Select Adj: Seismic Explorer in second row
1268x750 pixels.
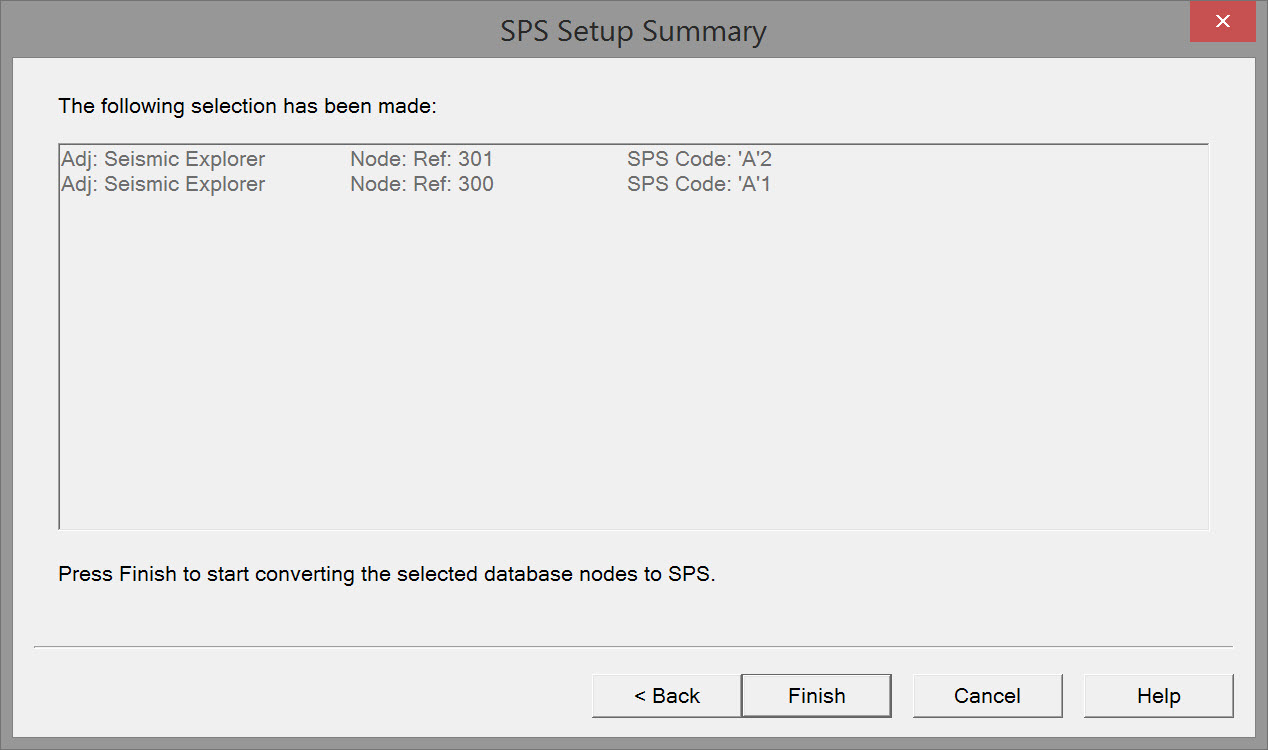tap(163, 184)
